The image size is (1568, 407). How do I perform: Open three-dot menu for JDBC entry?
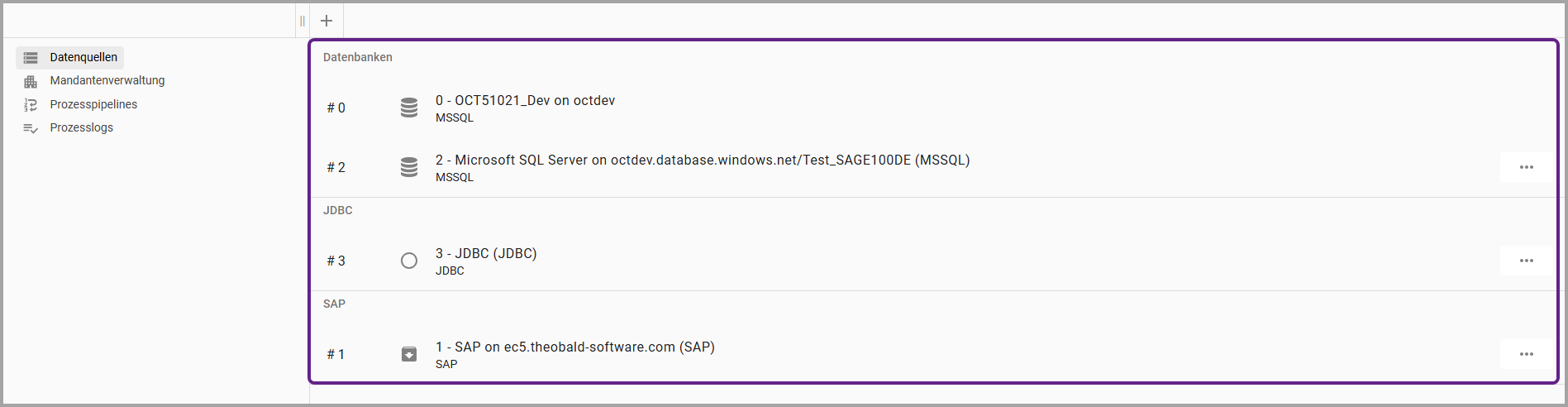pos(1526,261)
